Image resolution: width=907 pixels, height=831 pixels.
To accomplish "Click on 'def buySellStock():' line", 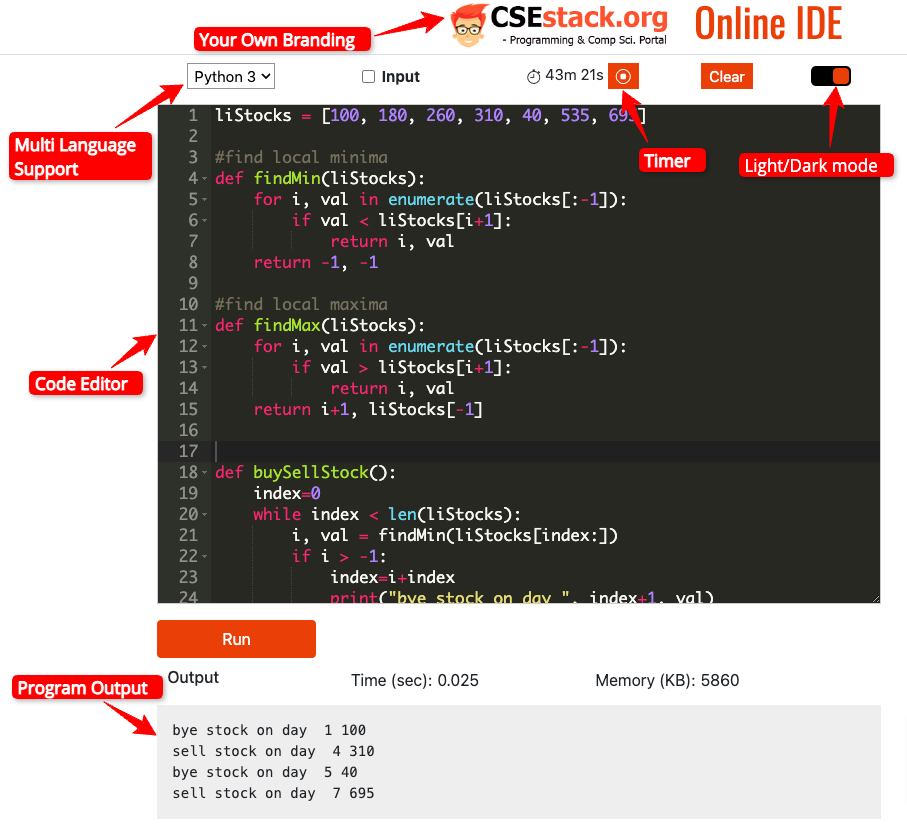I will click(305, 472).
